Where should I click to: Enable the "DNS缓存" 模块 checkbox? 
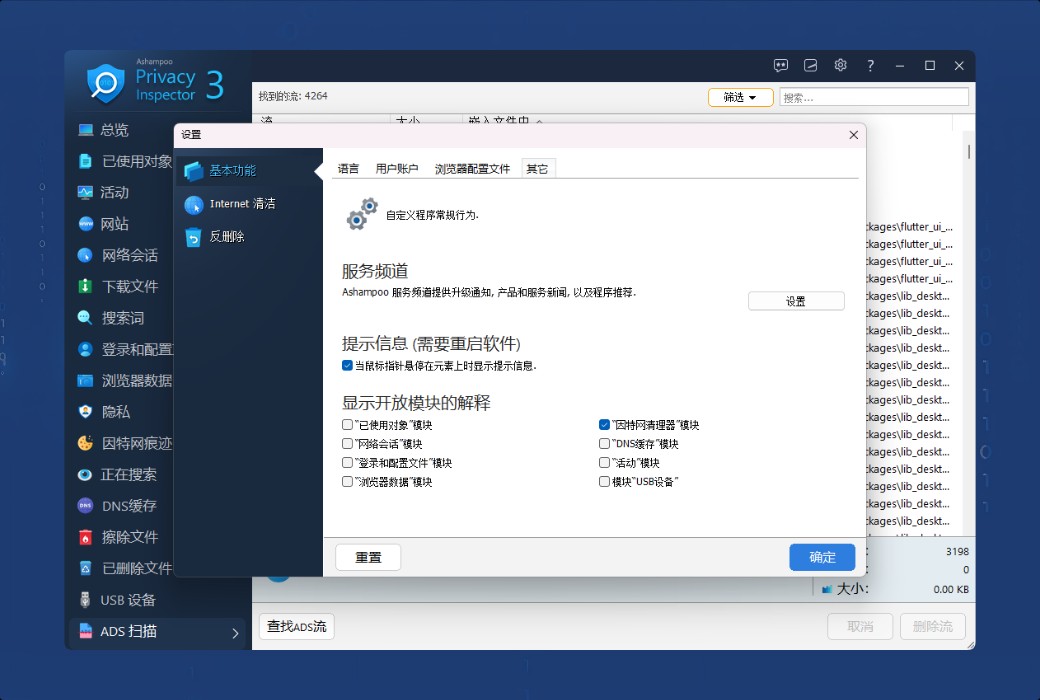[604, 444]
